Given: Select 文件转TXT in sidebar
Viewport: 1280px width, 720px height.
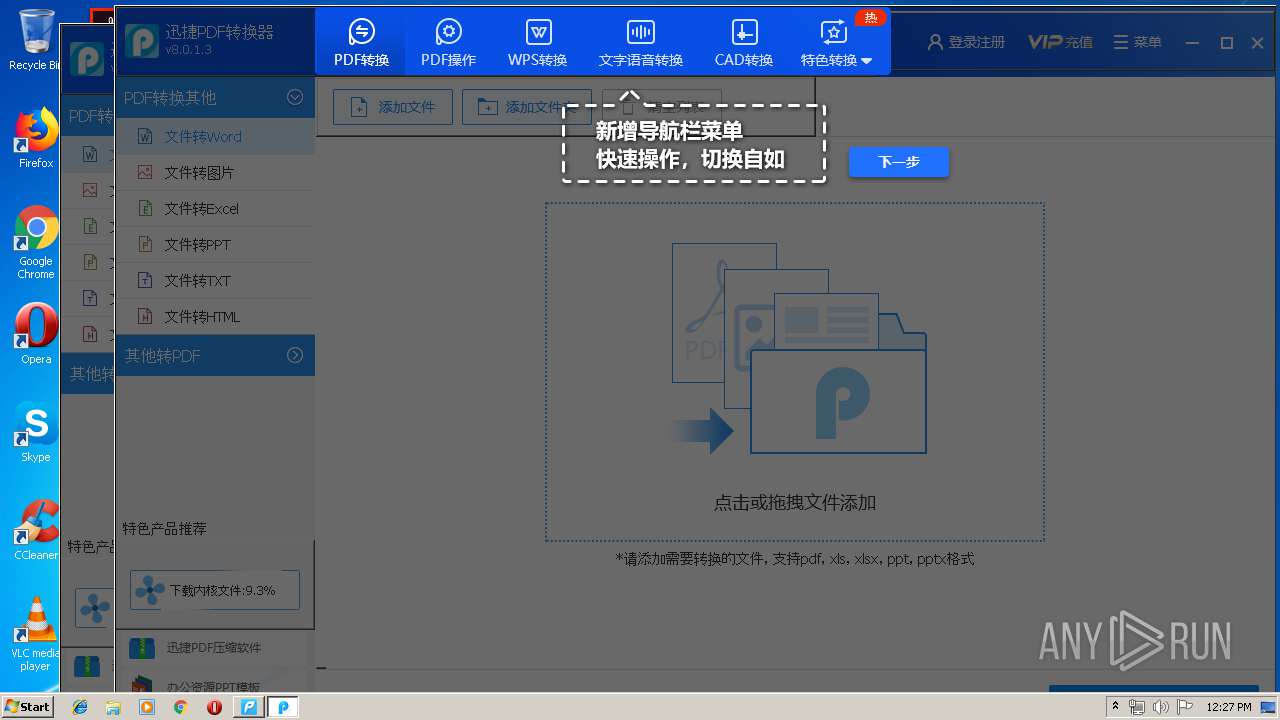Looking at the screenshot, I should (x=215, y=280).
